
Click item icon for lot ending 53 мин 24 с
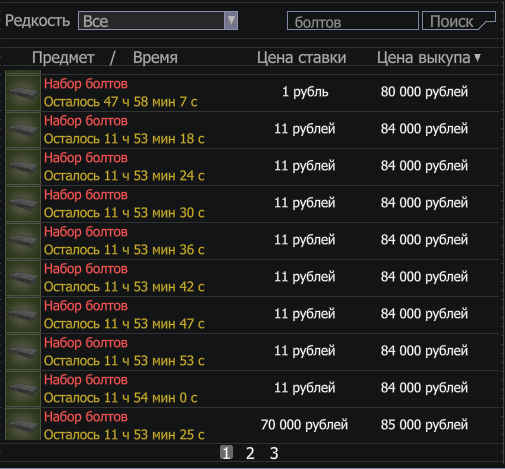coord(23,167)
